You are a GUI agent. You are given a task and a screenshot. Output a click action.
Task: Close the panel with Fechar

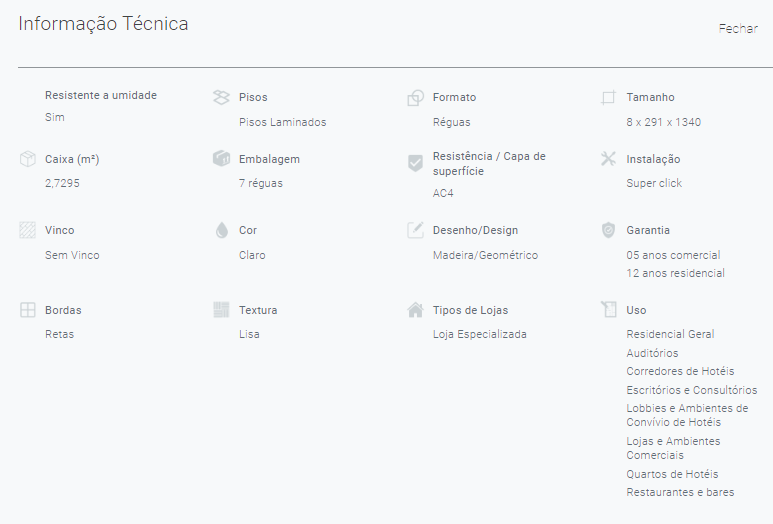pos(738,29)
